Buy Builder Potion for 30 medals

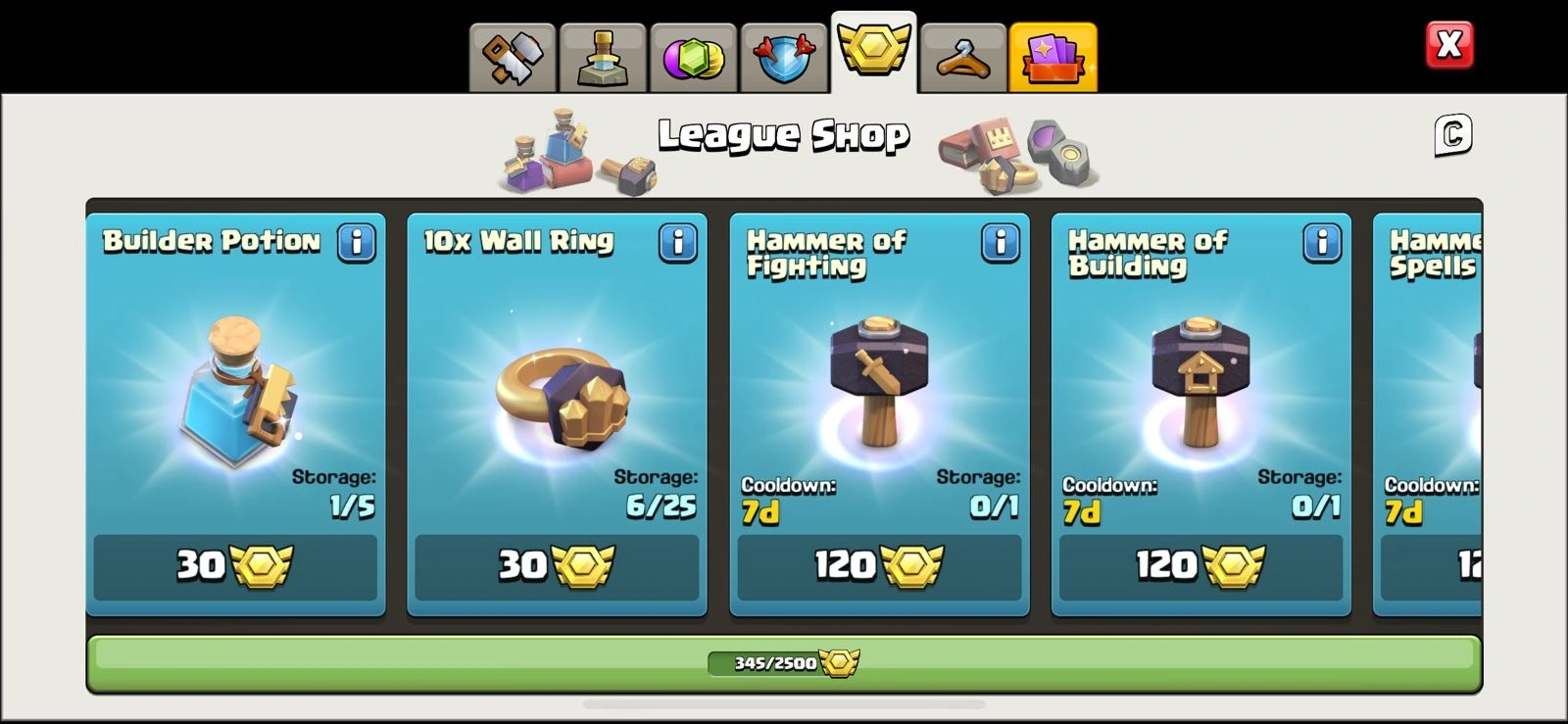click(x=235, y=566)
